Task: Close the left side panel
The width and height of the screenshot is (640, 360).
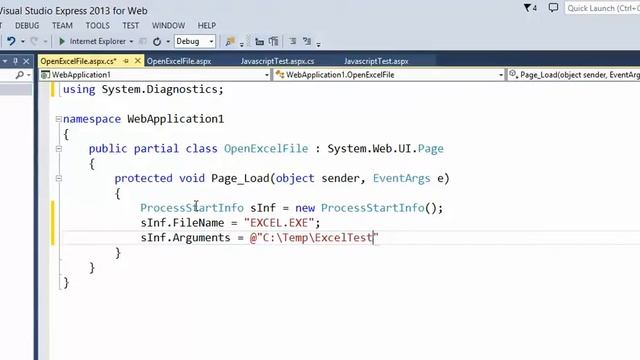Action: click(x=26, y=61)
